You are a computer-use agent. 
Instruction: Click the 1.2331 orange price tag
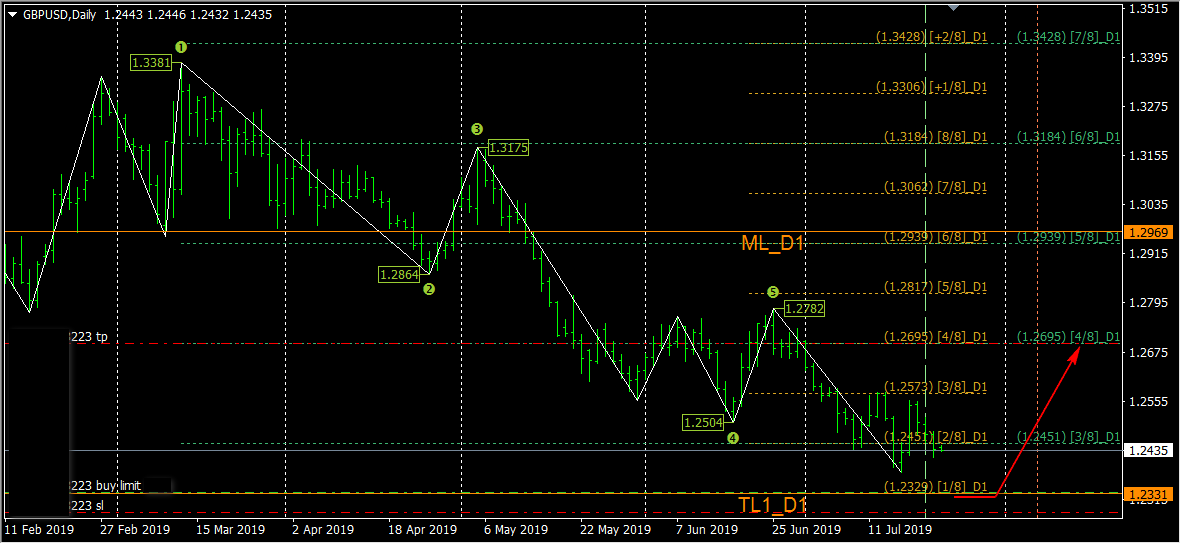point(1148,494)
